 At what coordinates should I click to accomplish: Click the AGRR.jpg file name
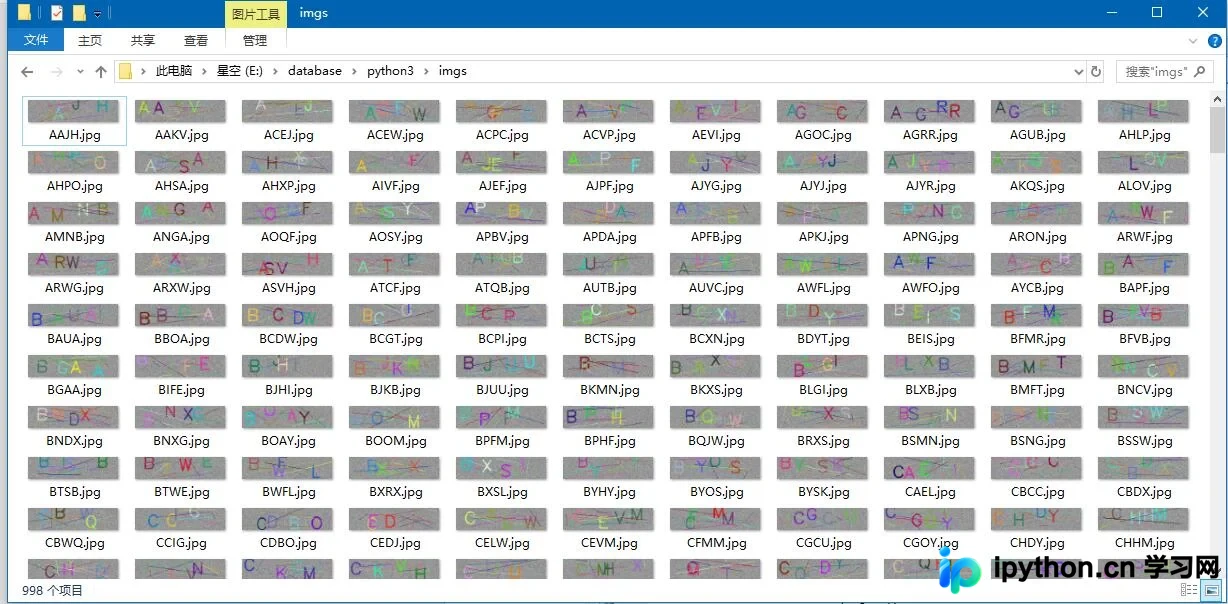pos(930,135)
